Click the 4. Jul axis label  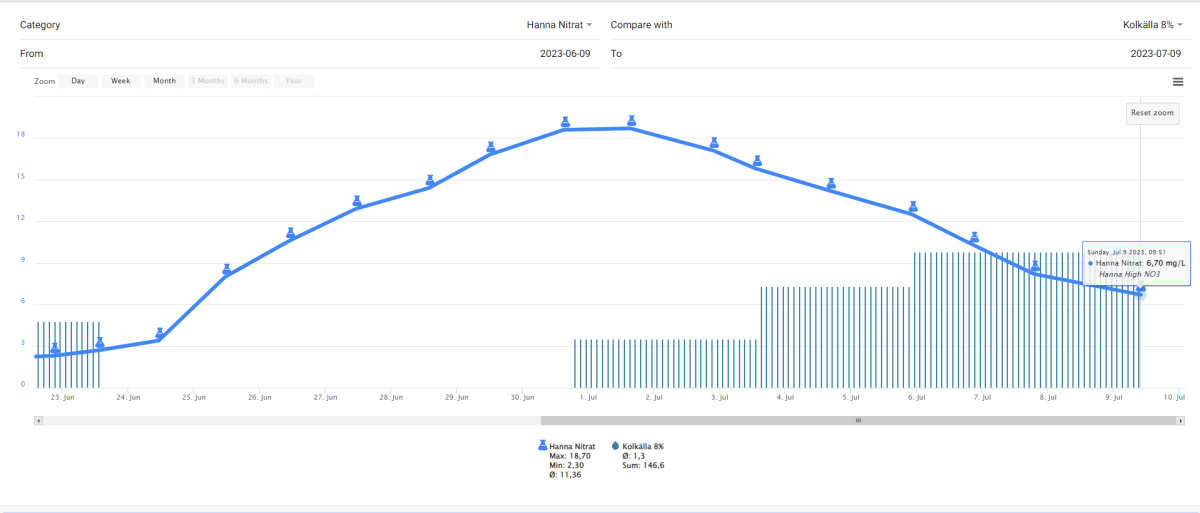coord(785,397)
